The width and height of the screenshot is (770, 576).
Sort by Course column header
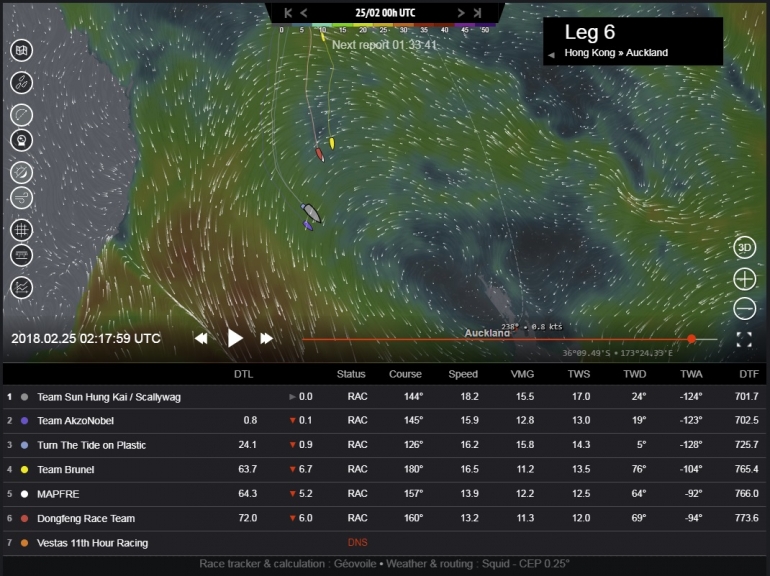click(x=405, y=374)
